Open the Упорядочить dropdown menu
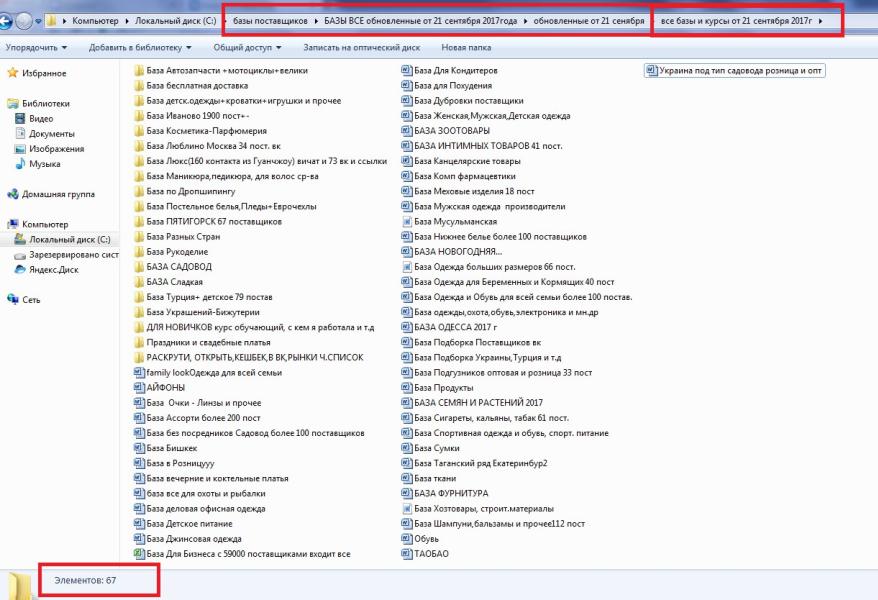 click(36, 47)
